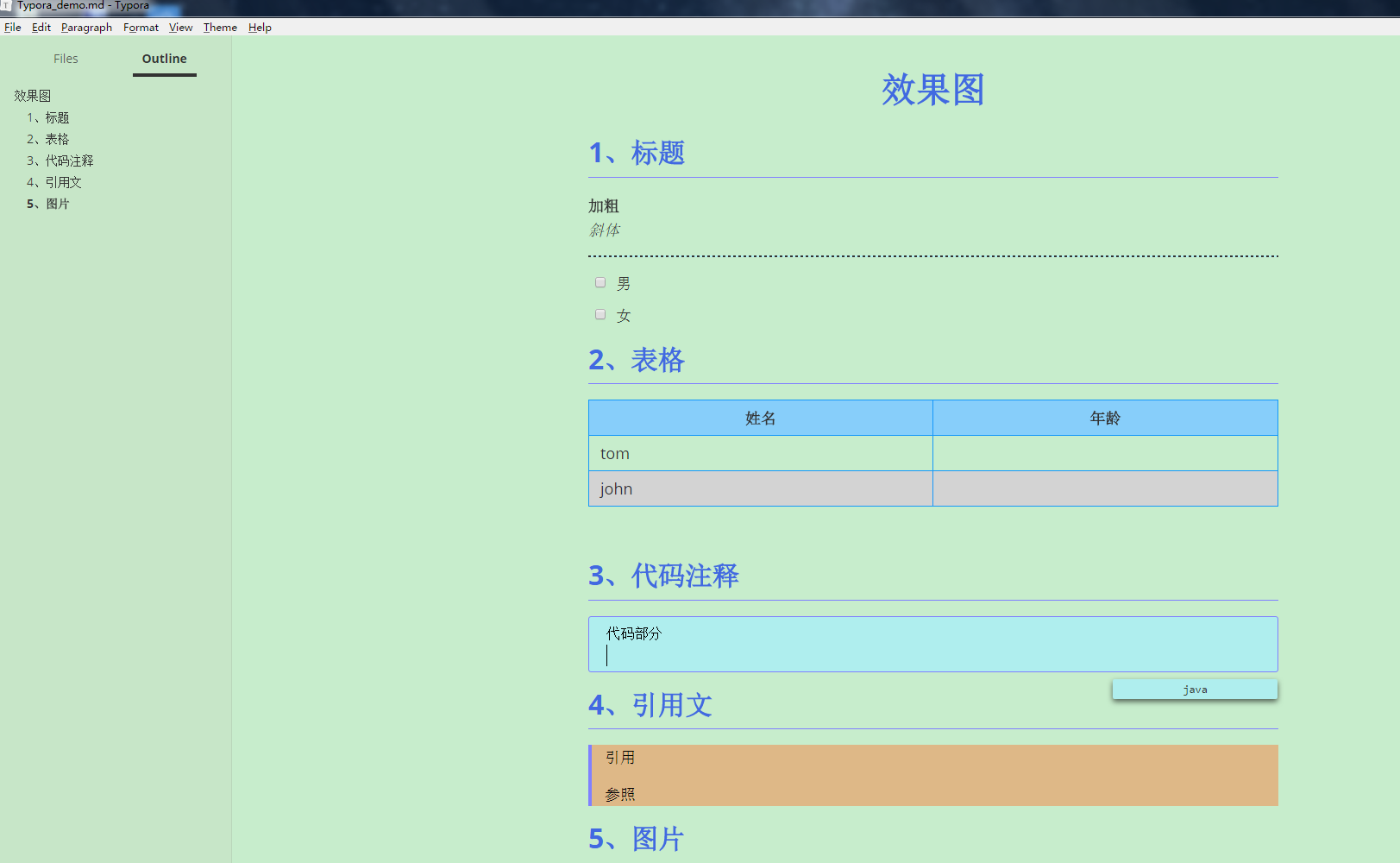
Task: Click the heading 3、代码注释
Action: 663,576
